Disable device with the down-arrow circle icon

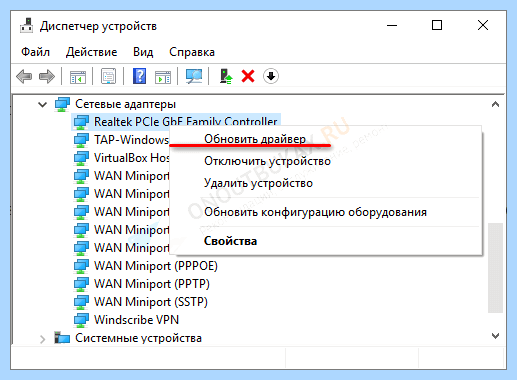pyautogui.click(x=271, y=76)
